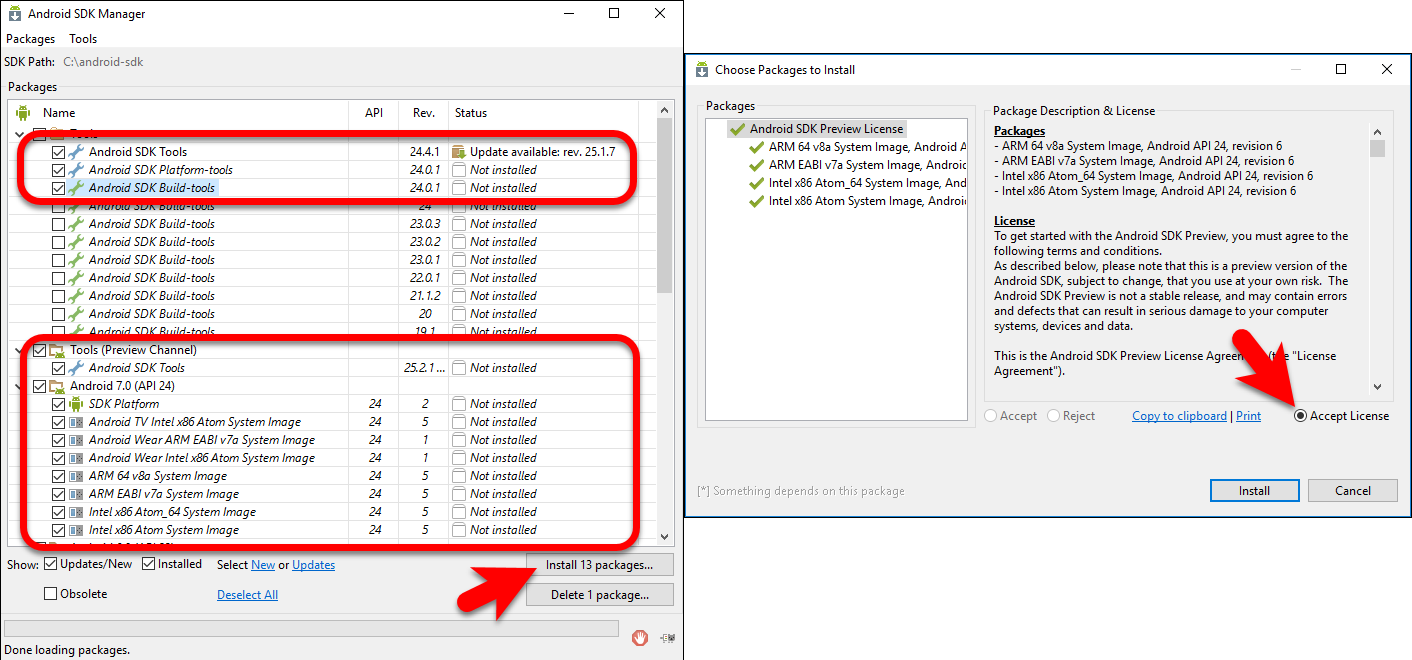Click wrench icon of Preview Channel SDK Tools 25.2.1
Image resolution: width=1412 pixels, height=660 pixels.
76,368
